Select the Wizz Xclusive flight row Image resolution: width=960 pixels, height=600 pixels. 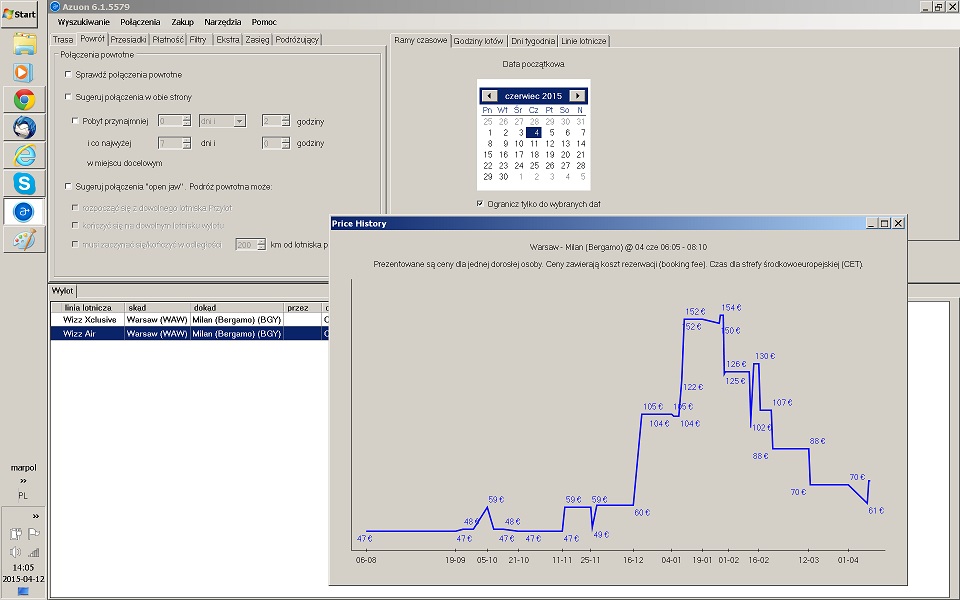(x=190, y=320)
